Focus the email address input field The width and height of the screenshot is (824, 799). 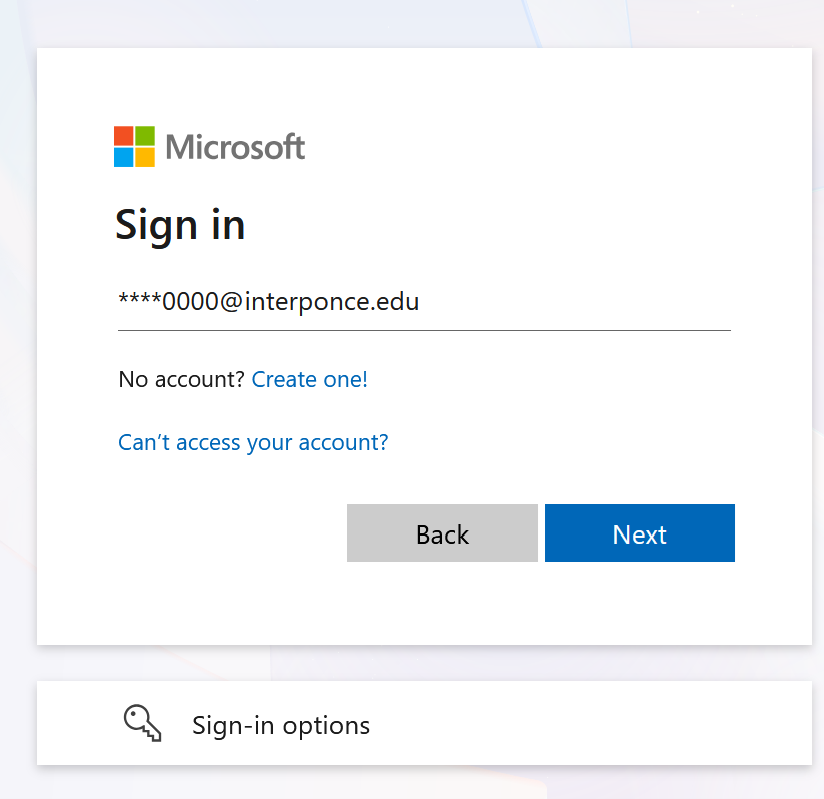pos(424,301)
